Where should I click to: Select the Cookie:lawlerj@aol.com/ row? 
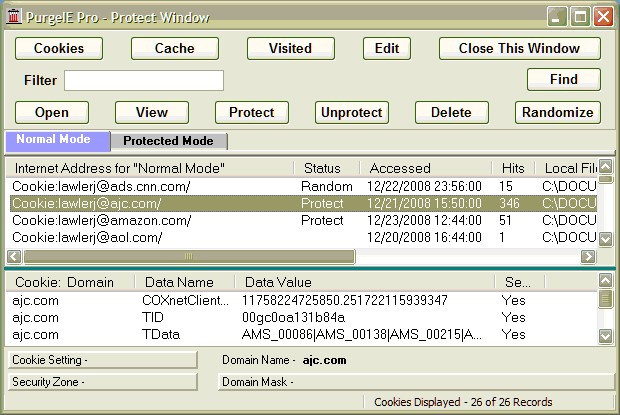[x=303, y=237]
